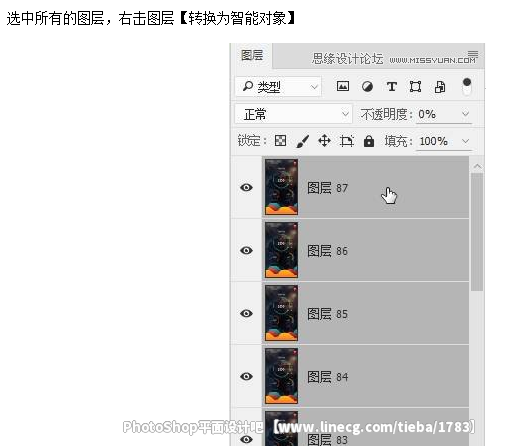Lock all padlock icon
This screenshot has height=446, width=531.
(x=369, y=141)
